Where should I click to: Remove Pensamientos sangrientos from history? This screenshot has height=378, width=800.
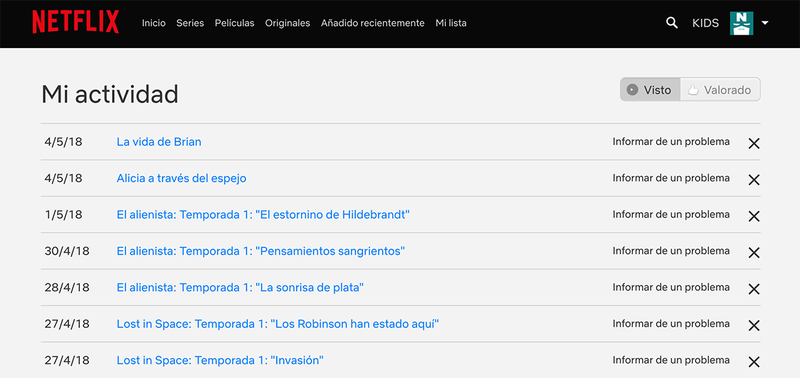(x=754, y=253)
